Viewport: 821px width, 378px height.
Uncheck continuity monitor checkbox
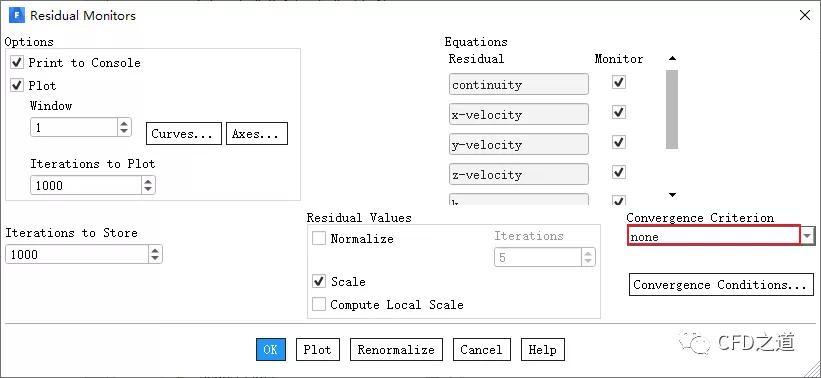(619, 82)
